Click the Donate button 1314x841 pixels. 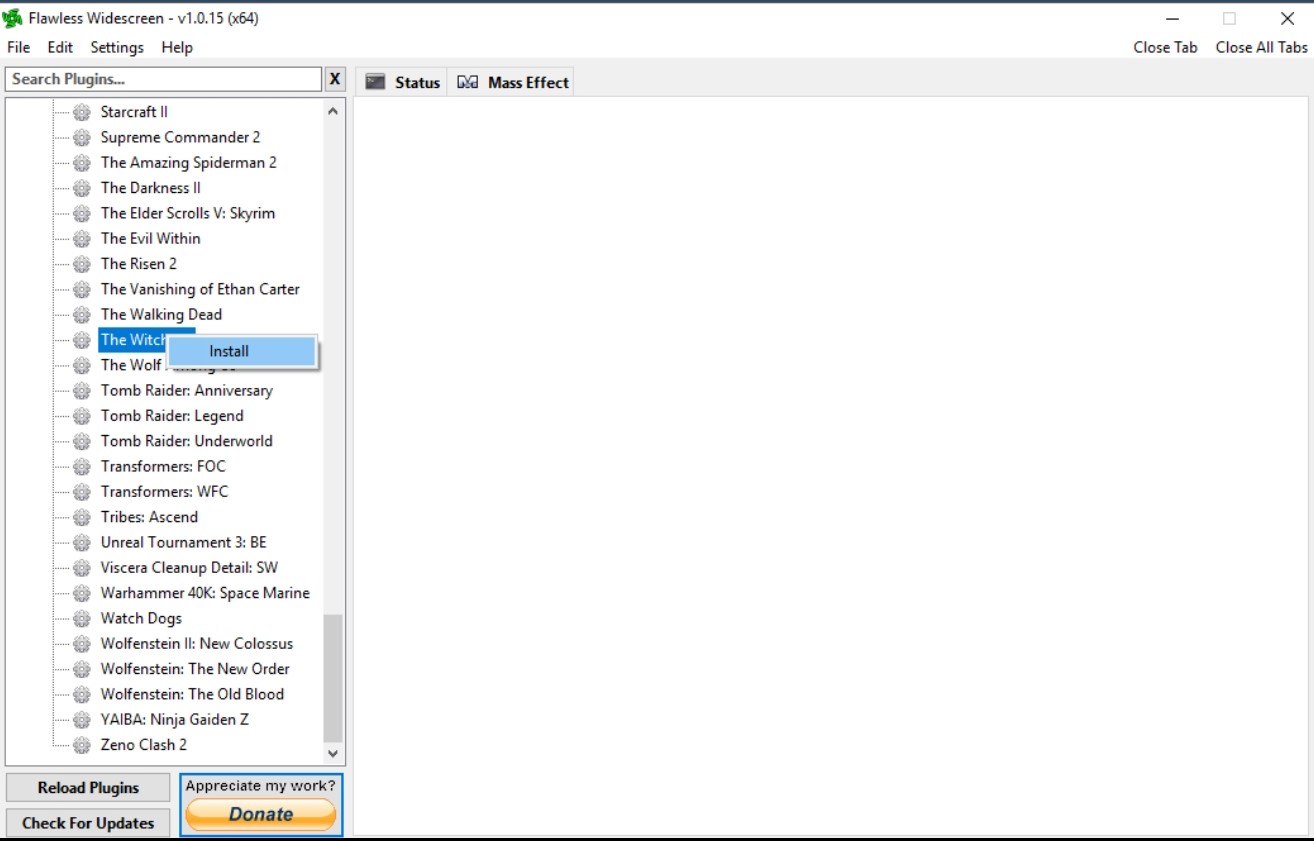(261, 814)
